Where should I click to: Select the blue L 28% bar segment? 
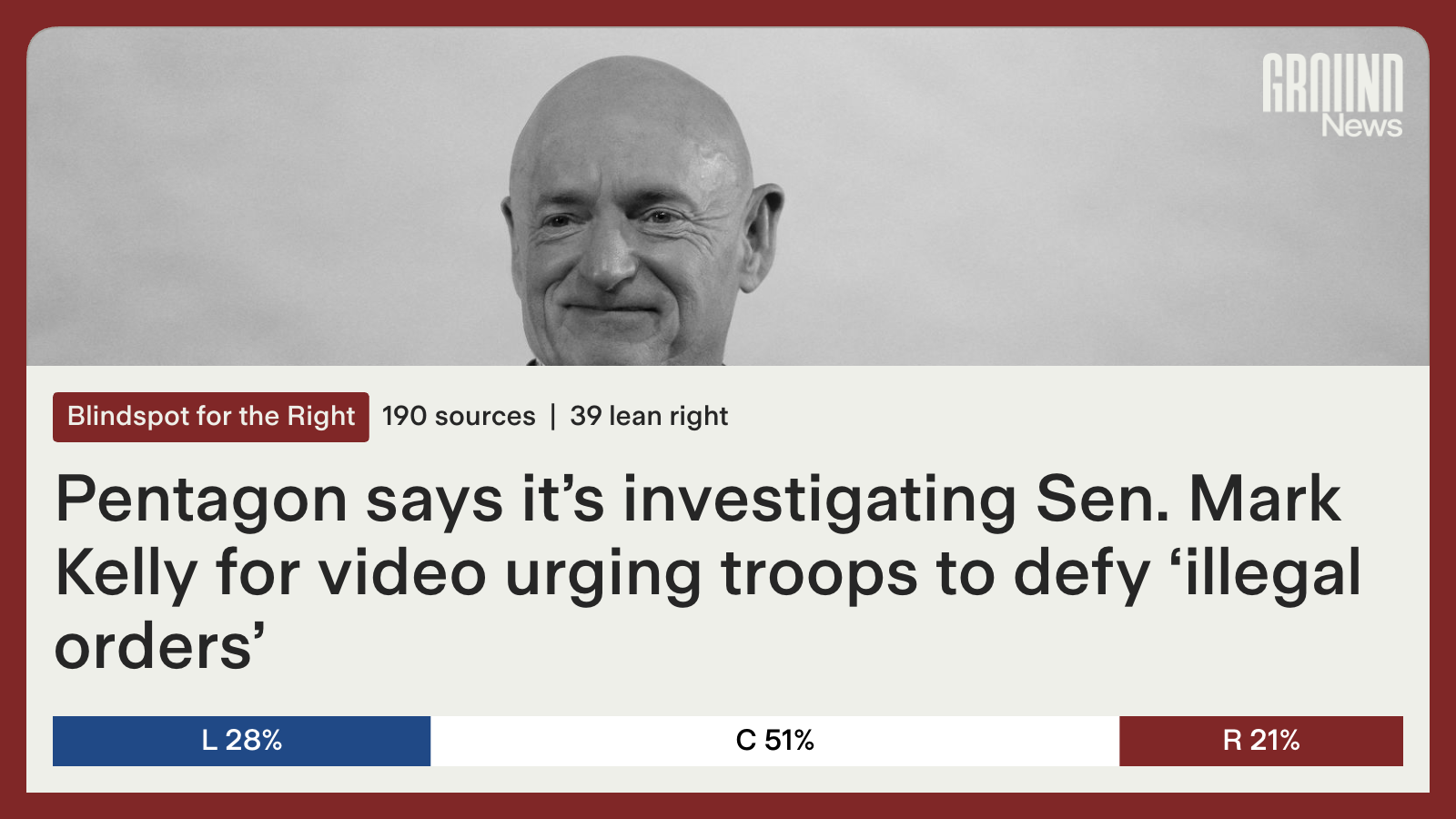[241, 741]
